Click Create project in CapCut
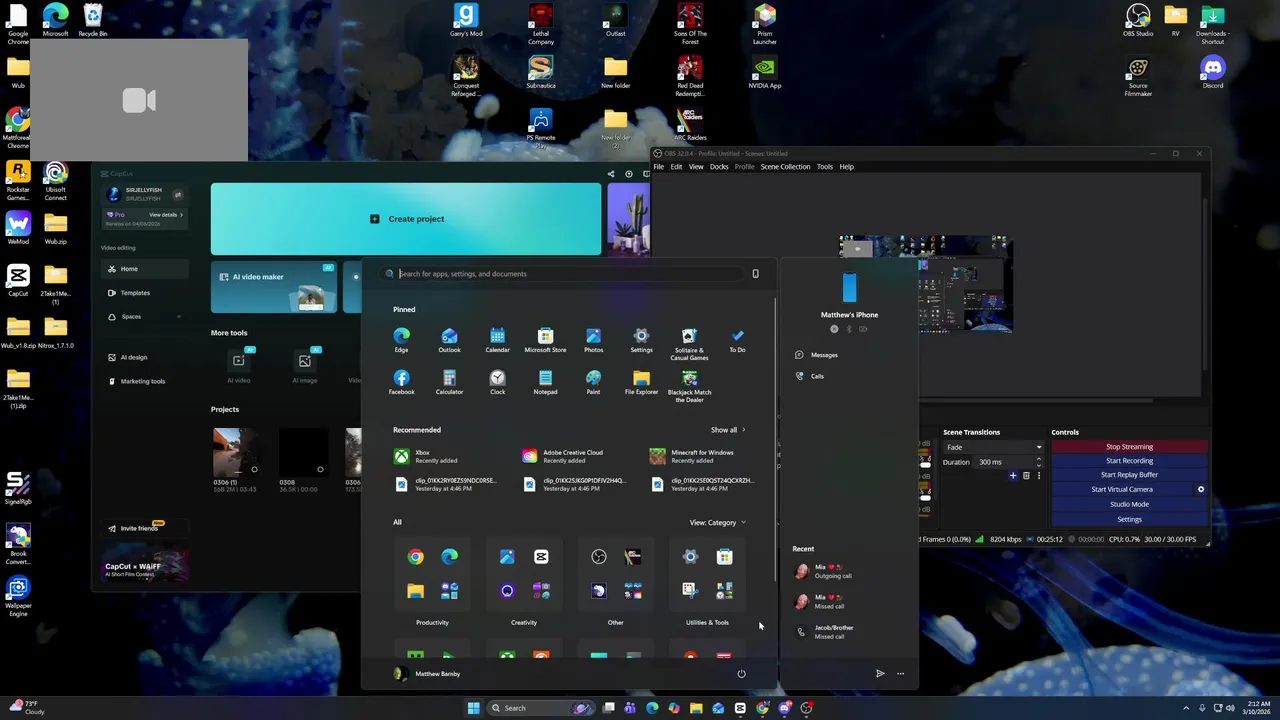Viewport: 1280px width, 720px height. pos(406,219)
